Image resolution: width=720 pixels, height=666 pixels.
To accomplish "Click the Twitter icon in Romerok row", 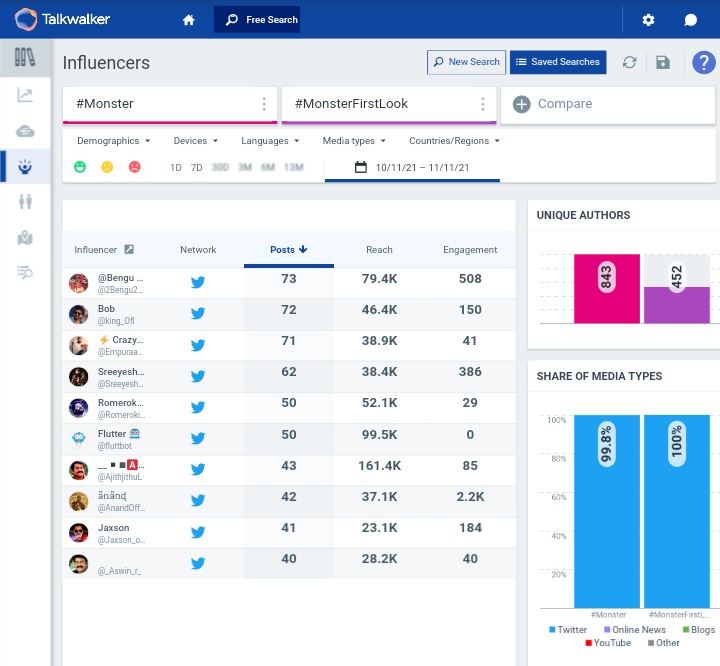I will [x=197, y=407].
